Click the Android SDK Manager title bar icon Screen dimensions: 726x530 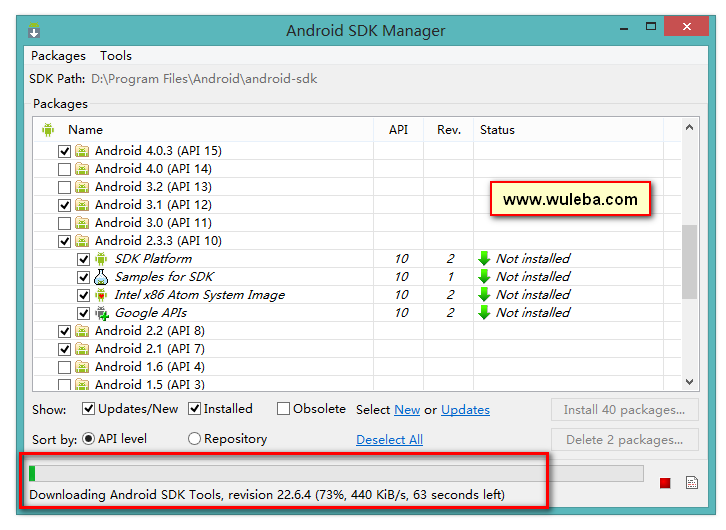pos(34,30)
